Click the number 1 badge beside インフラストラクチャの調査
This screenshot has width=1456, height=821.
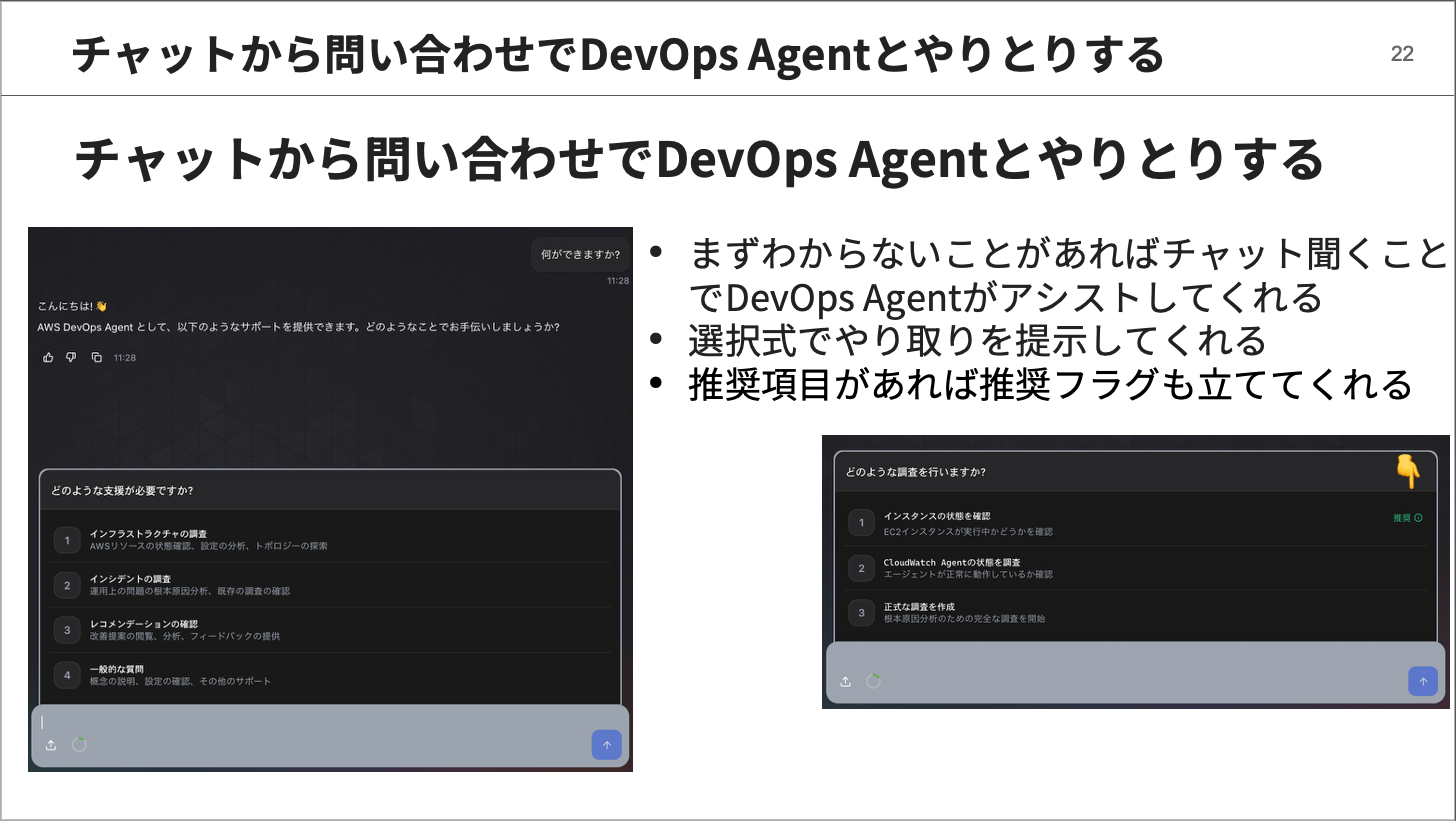(x=67, y=540)
